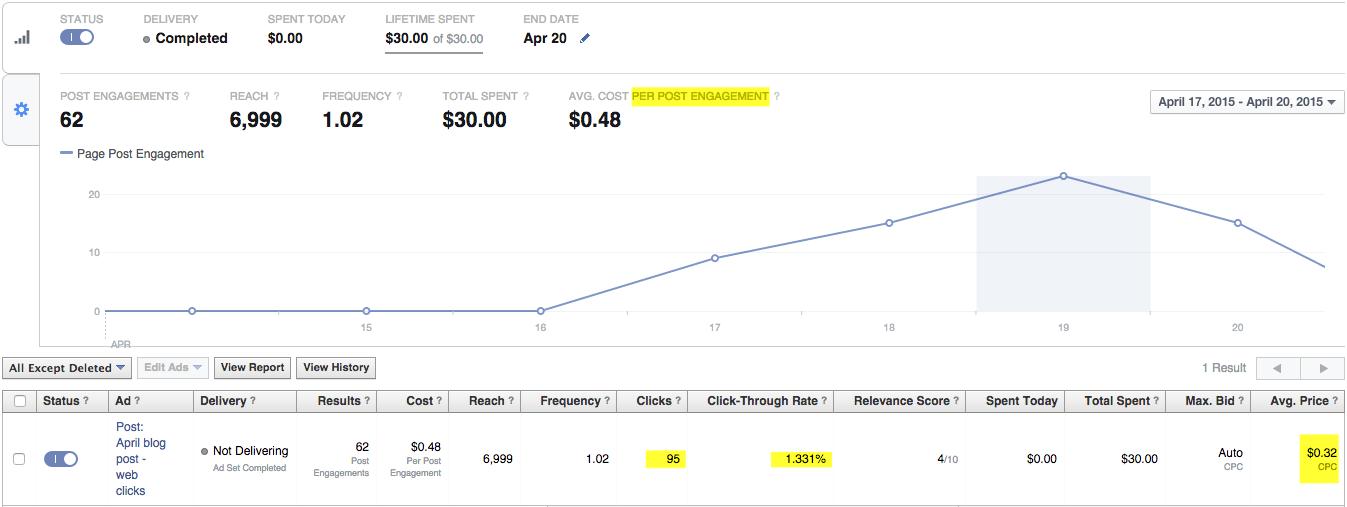
Task: Sort table by Clicks column header
Action: click(655, 401)
